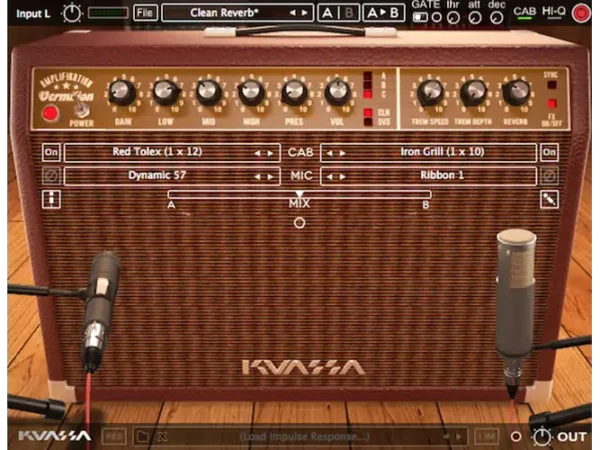Select the OVD overdrive mode LED

[368, 122]
